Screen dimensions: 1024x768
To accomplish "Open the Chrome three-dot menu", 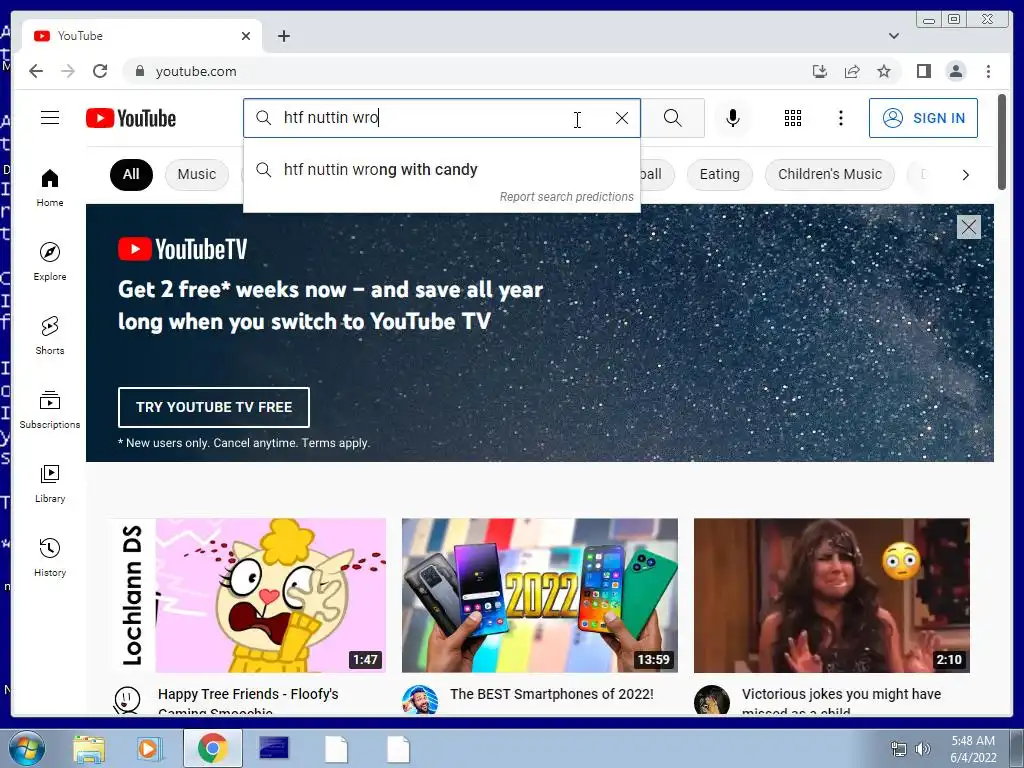I will [x=988, y=71].
